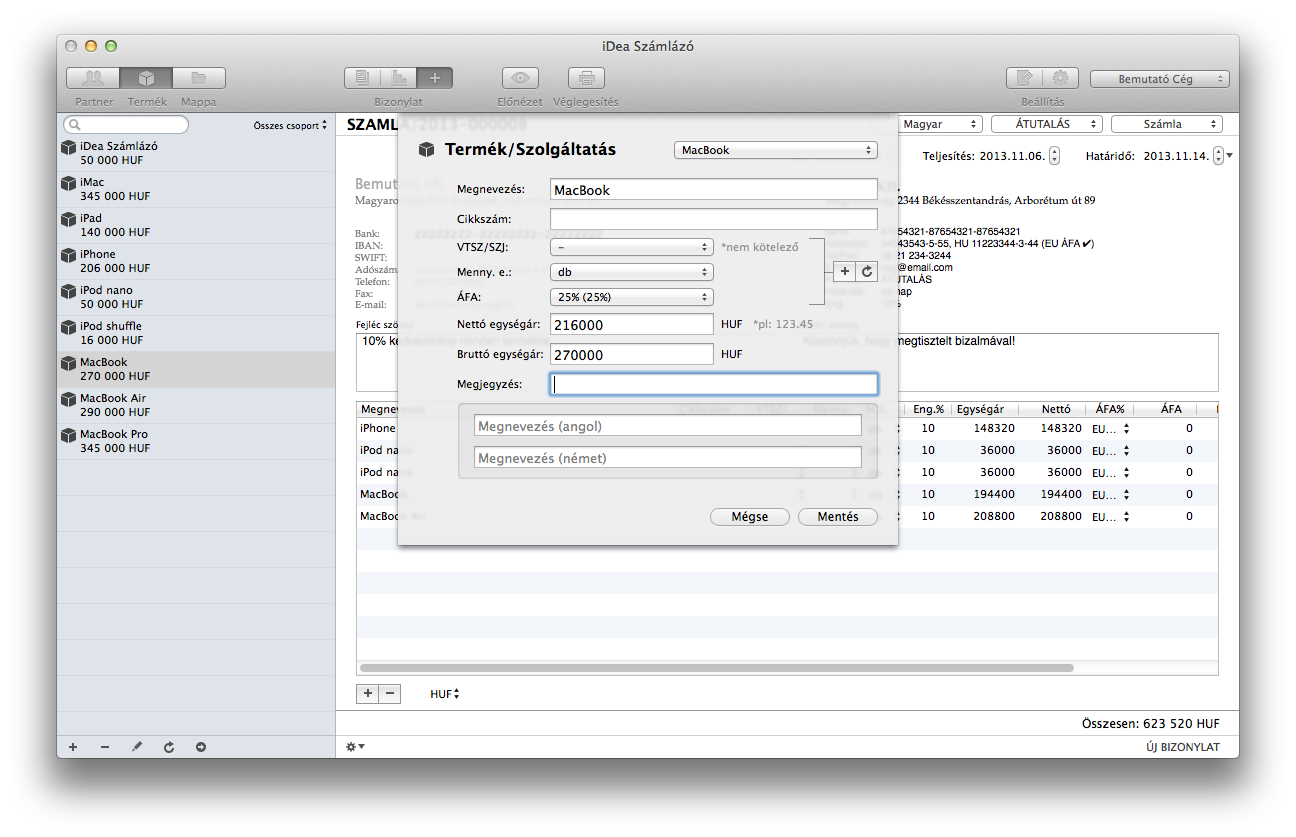Click the 208800 unit price cell

click(x=995, y=517)
